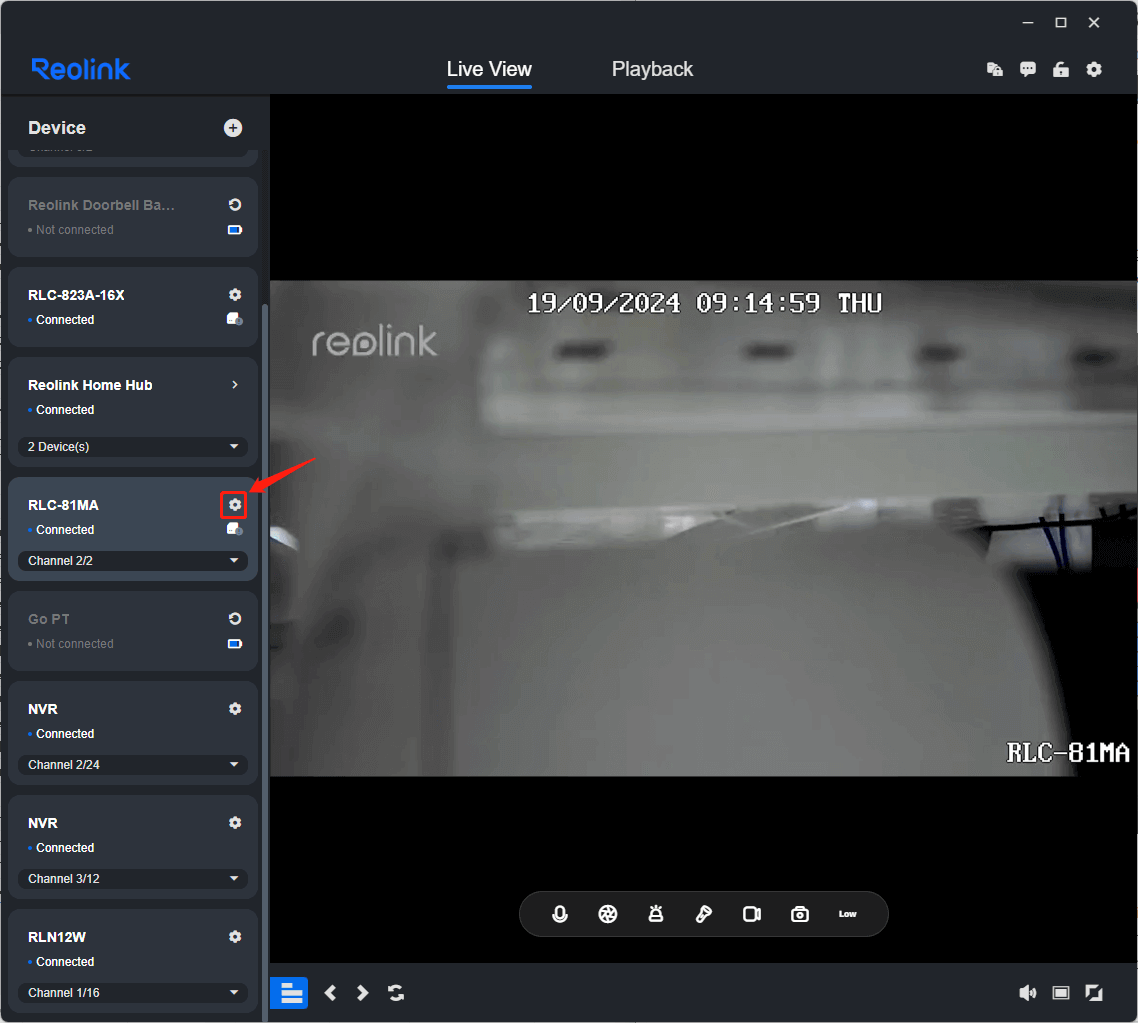Expand Reolink Home Hub chevron arrow

pyautogui.click(x=234, y=385)
